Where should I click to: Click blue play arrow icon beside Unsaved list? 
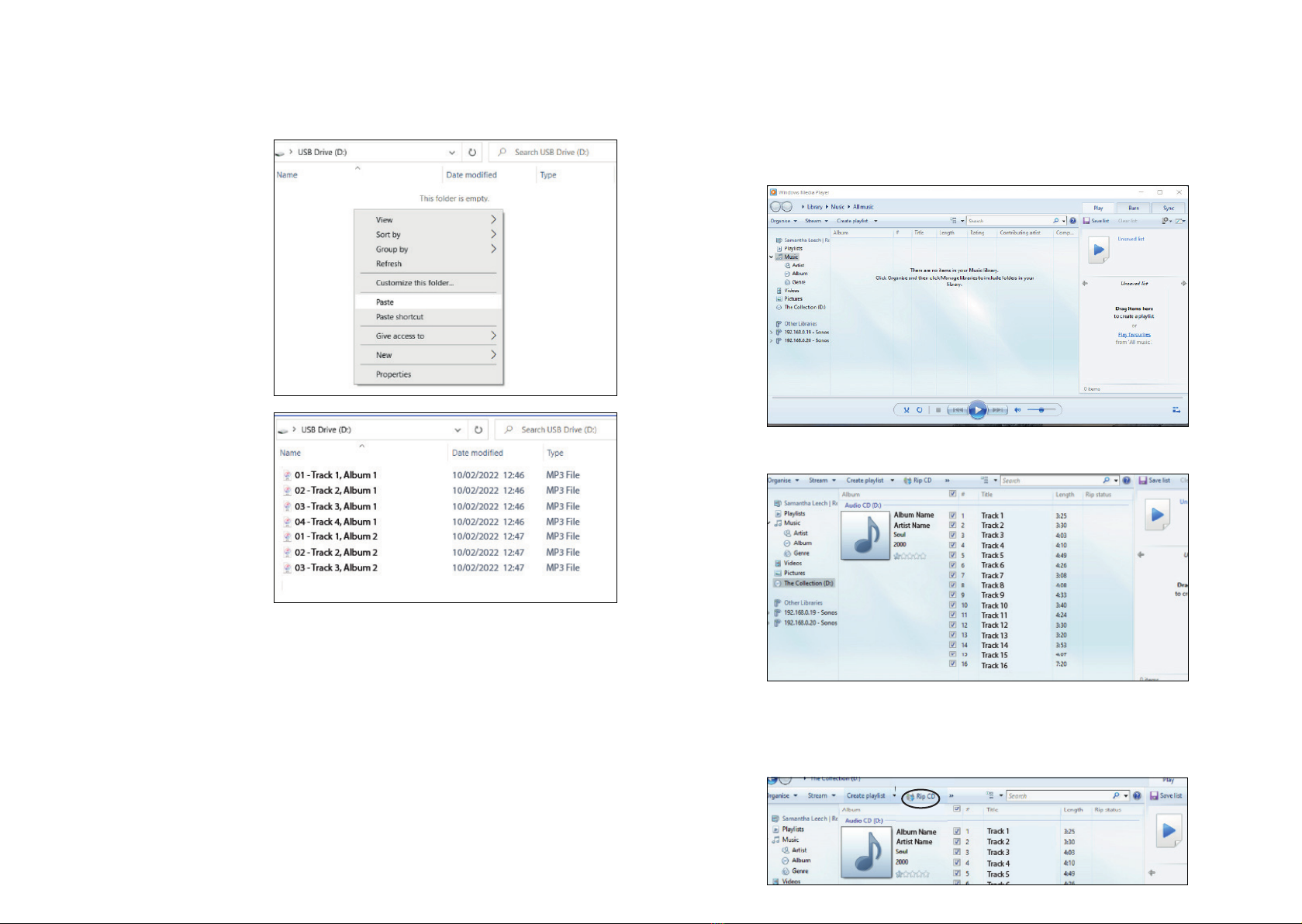[1098, 250]
